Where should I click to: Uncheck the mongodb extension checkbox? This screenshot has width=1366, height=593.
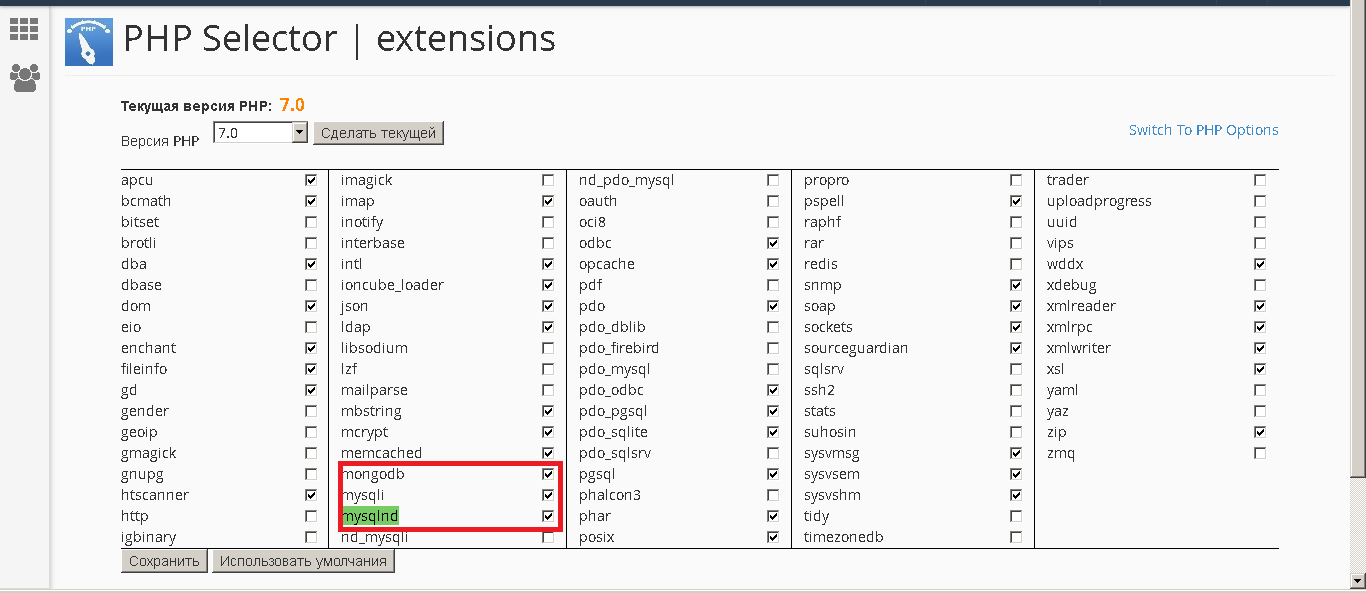pos(548,474)
